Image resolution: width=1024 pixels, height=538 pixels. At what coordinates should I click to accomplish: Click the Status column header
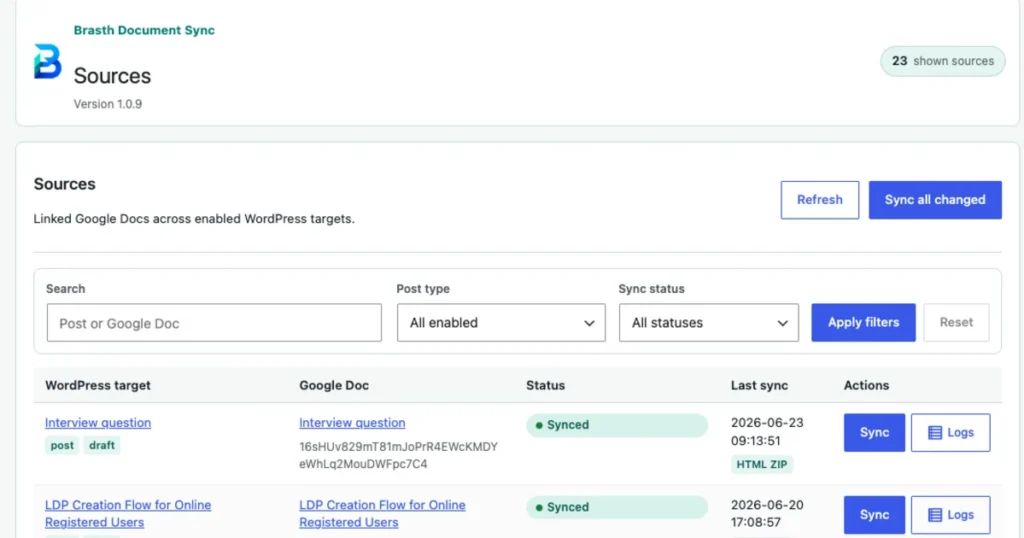click(x=545, y=385)
